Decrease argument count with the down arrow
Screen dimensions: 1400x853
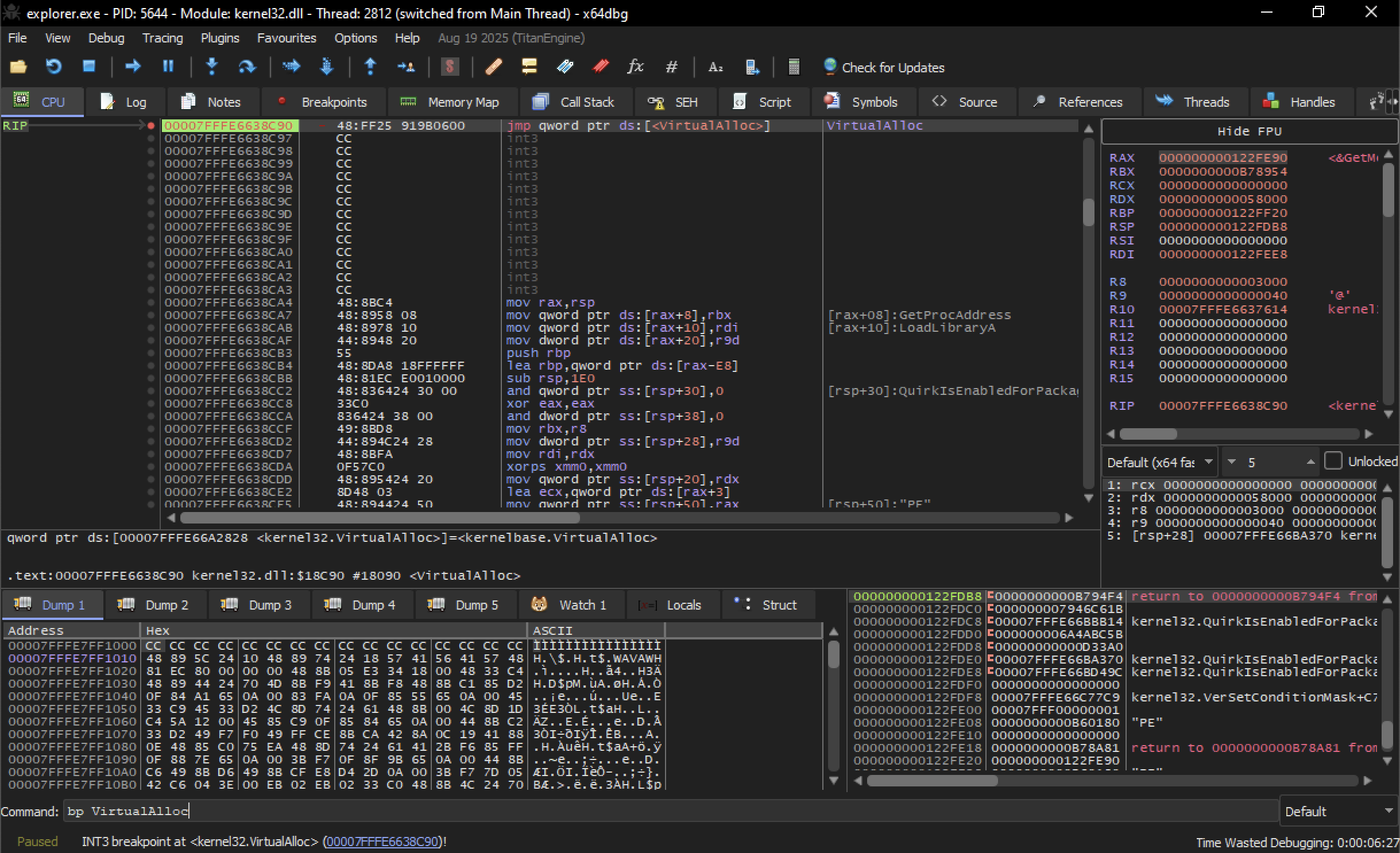(1231, 462)
